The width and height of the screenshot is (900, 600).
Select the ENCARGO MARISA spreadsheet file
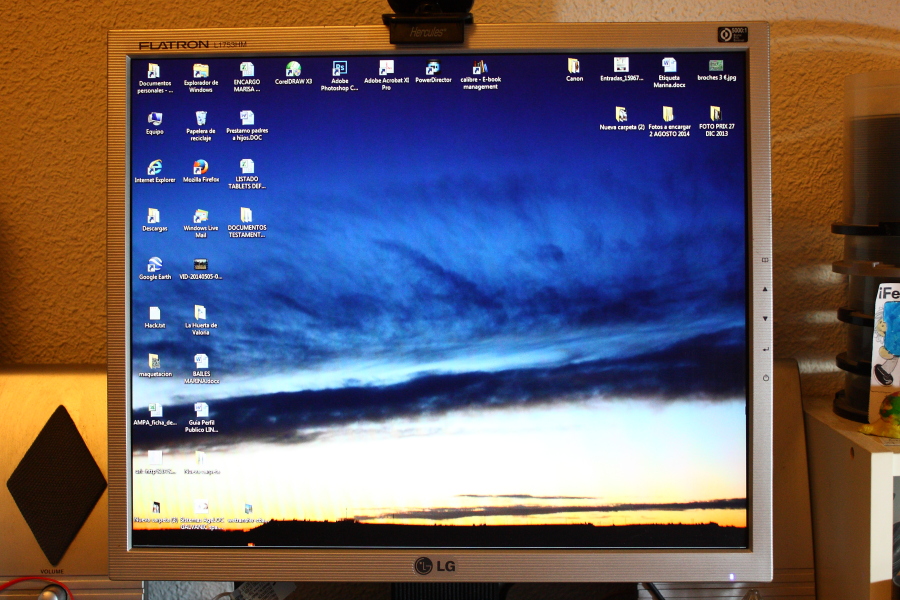click(247, 77)
